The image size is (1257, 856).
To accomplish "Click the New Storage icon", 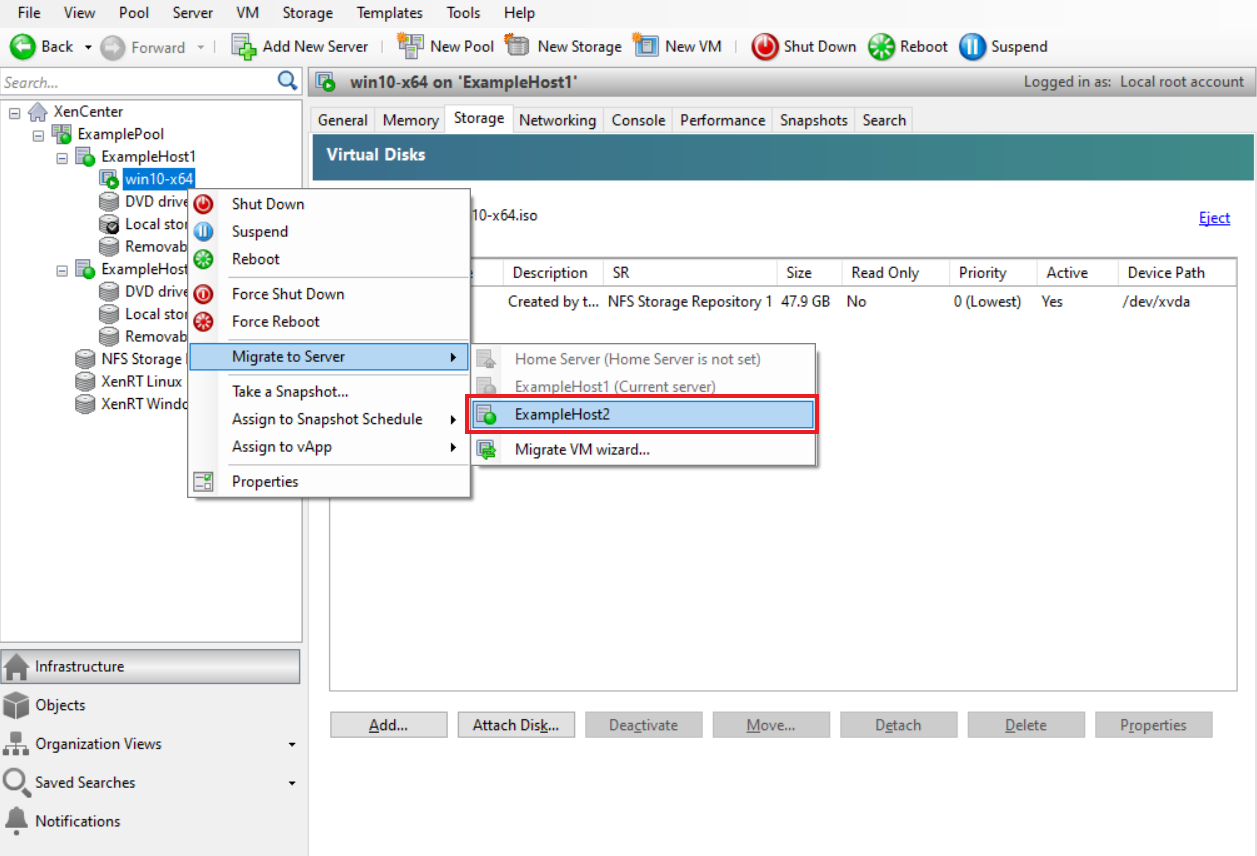I will tap(517, 46).
